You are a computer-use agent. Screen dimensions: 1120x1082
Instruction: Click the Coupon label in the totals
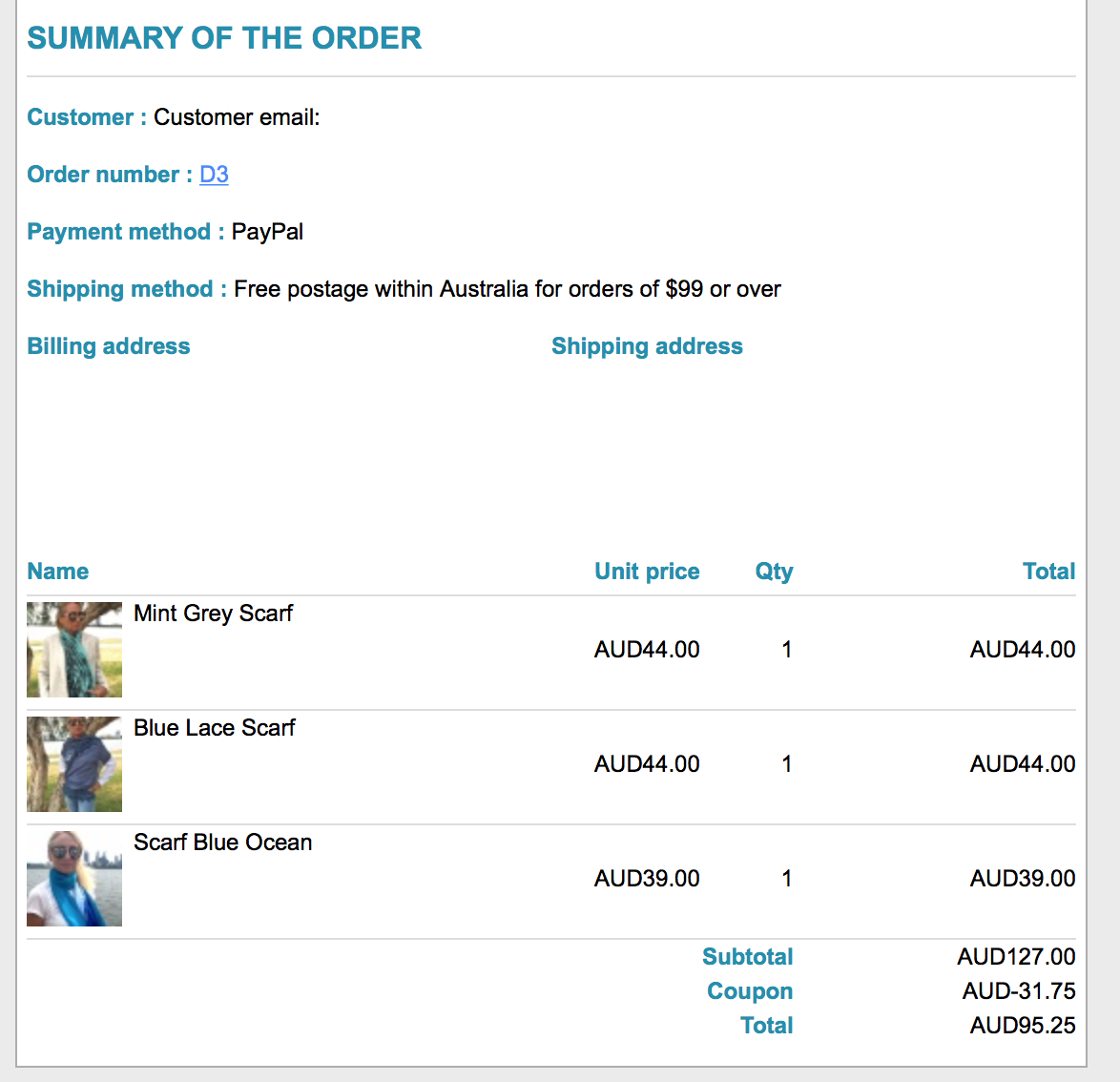click(750, 991)
